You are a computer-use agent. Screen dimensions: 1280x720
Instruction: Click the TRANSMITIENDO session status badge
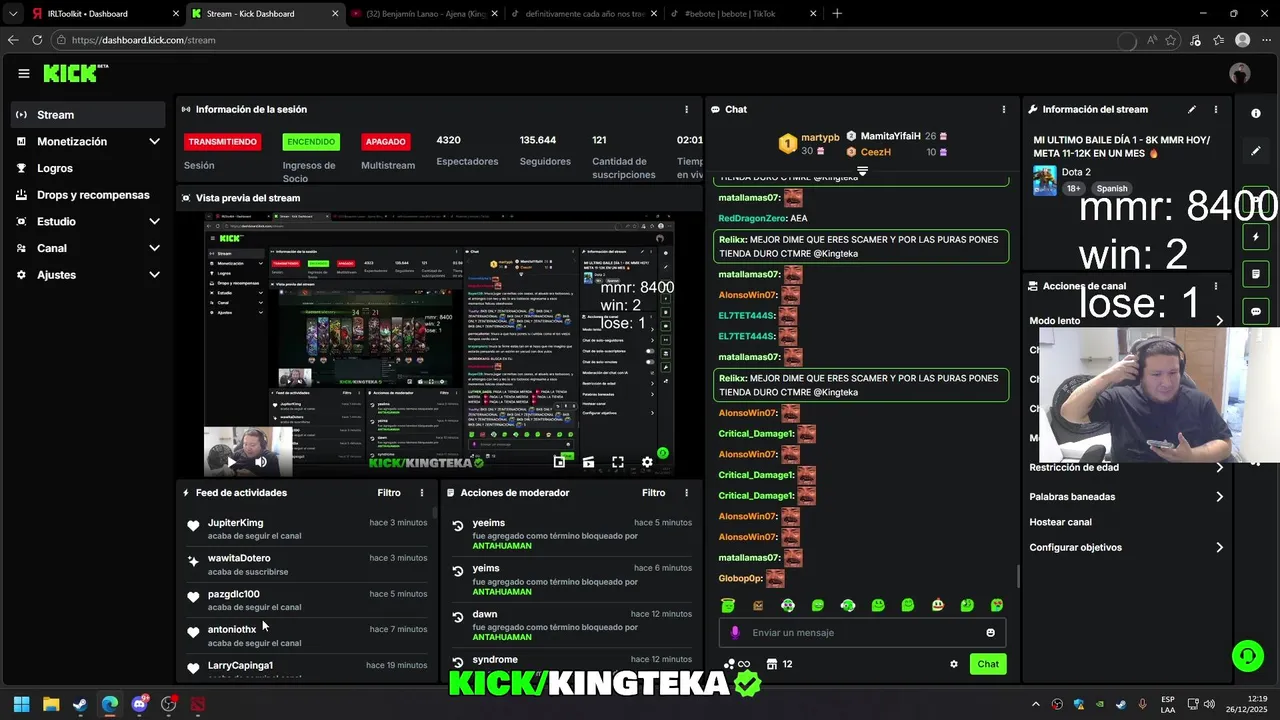pos(222,142)
